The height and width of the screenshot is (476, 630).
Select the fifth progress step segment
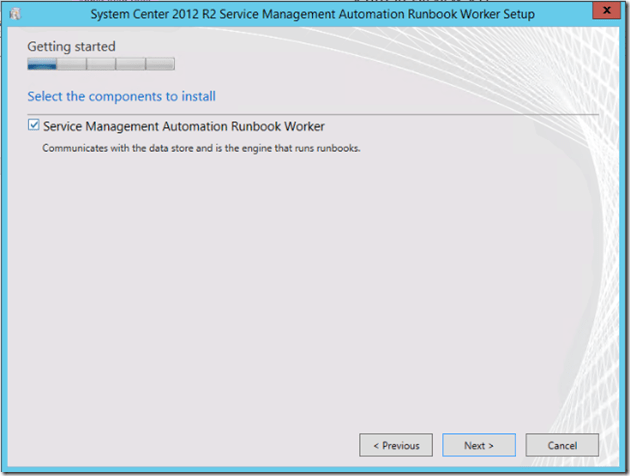tap(160, 64)
